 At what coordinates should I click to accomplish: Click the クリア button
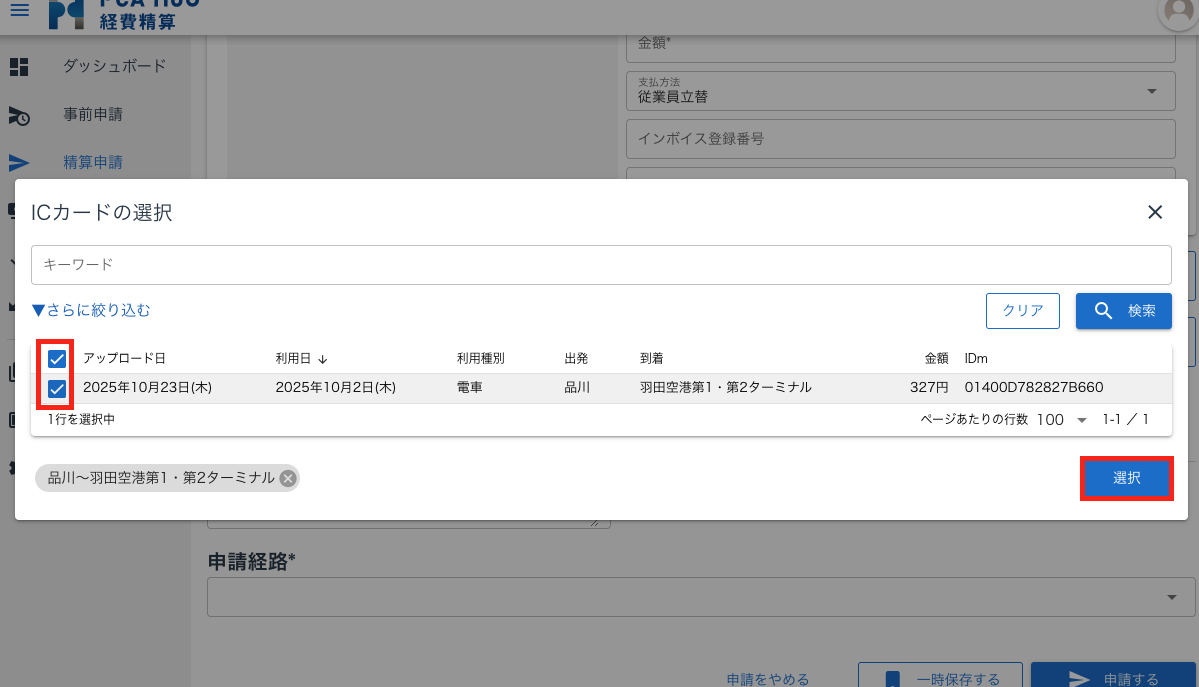click(x=1022, y=311)
